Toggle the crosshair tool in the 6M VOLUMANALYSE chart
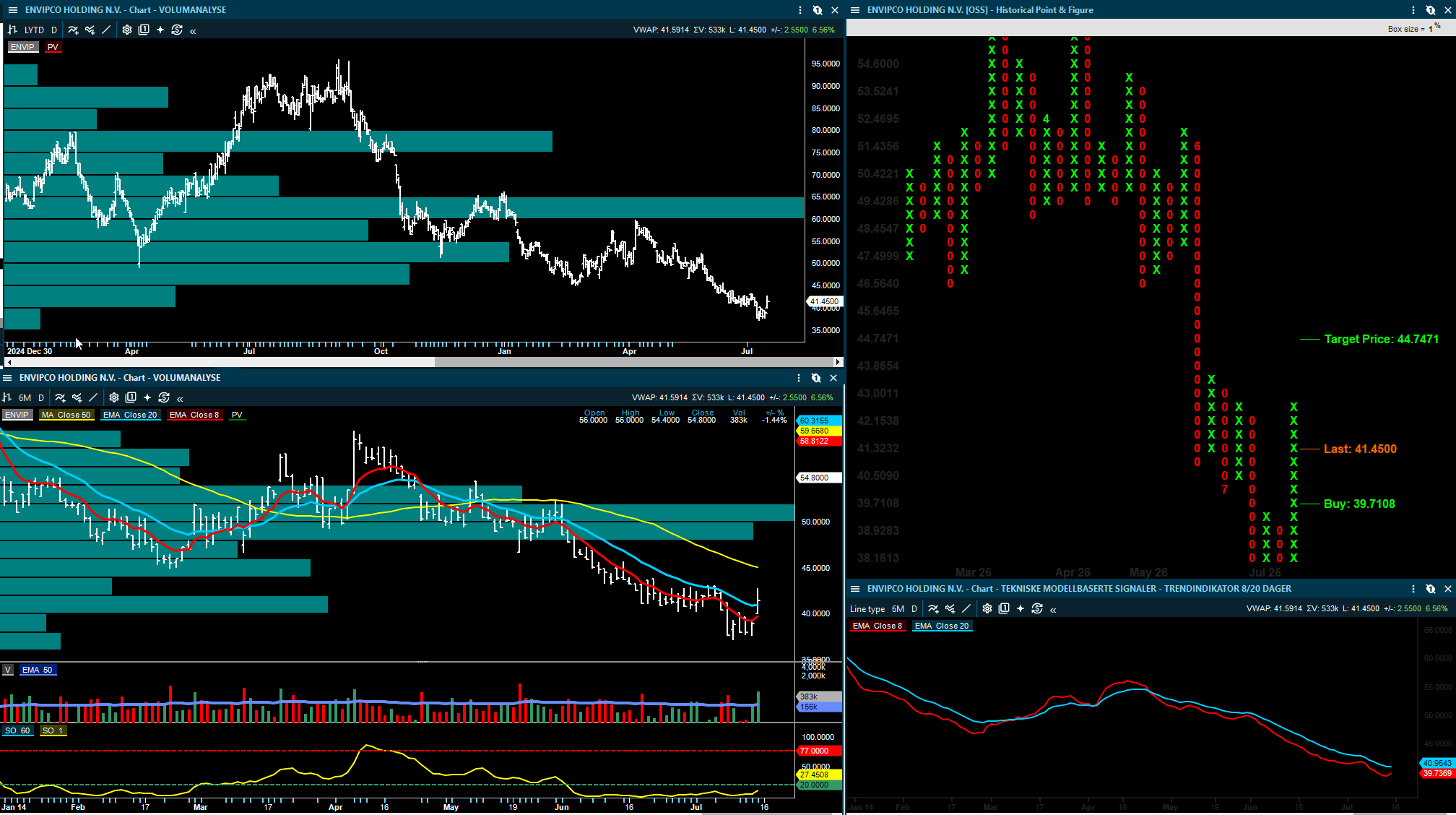 [x=147, y=397]
